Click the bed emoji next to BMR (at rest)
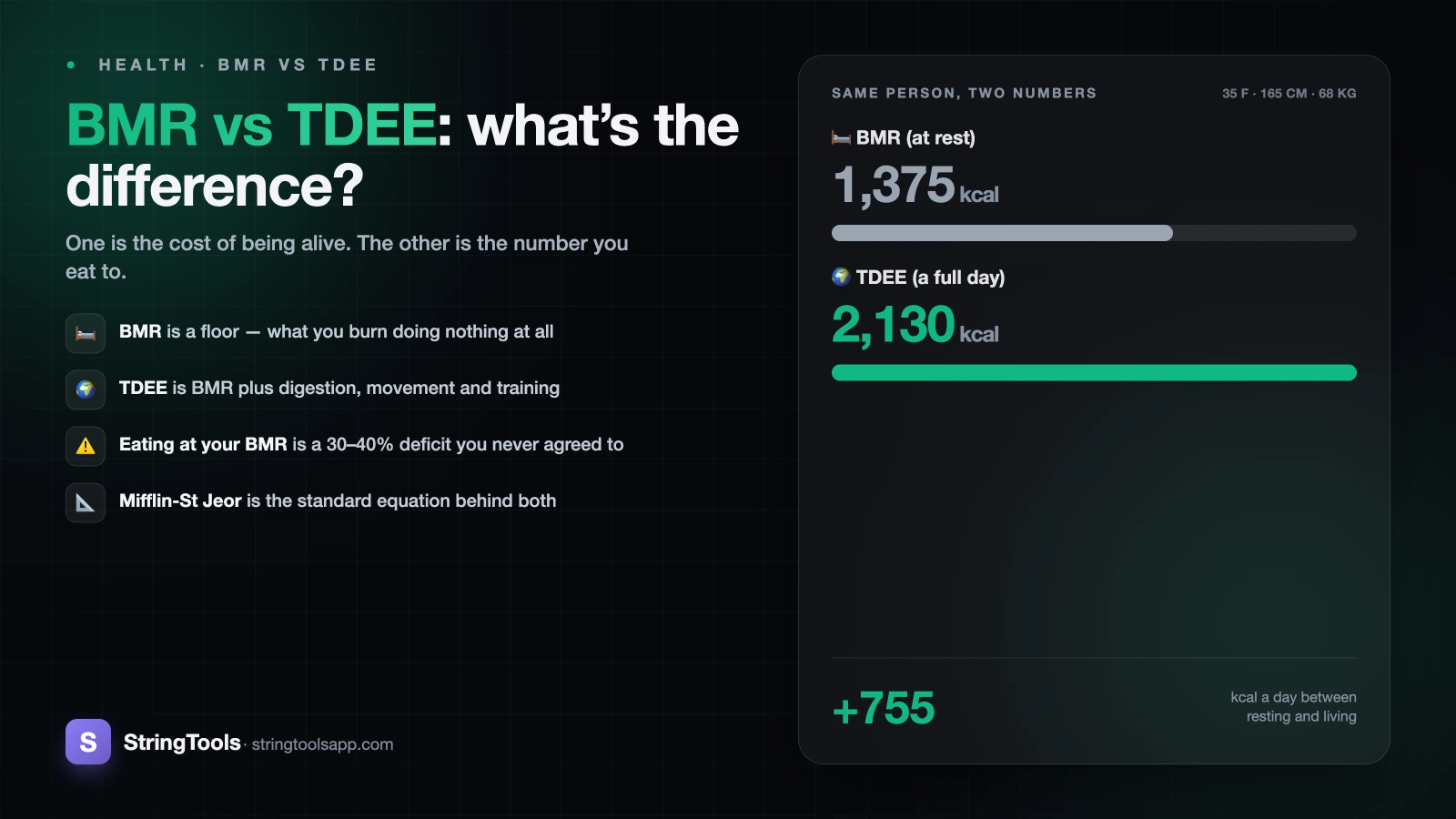Viewport: 1456px width, 819px height. (x=841, y=137)
